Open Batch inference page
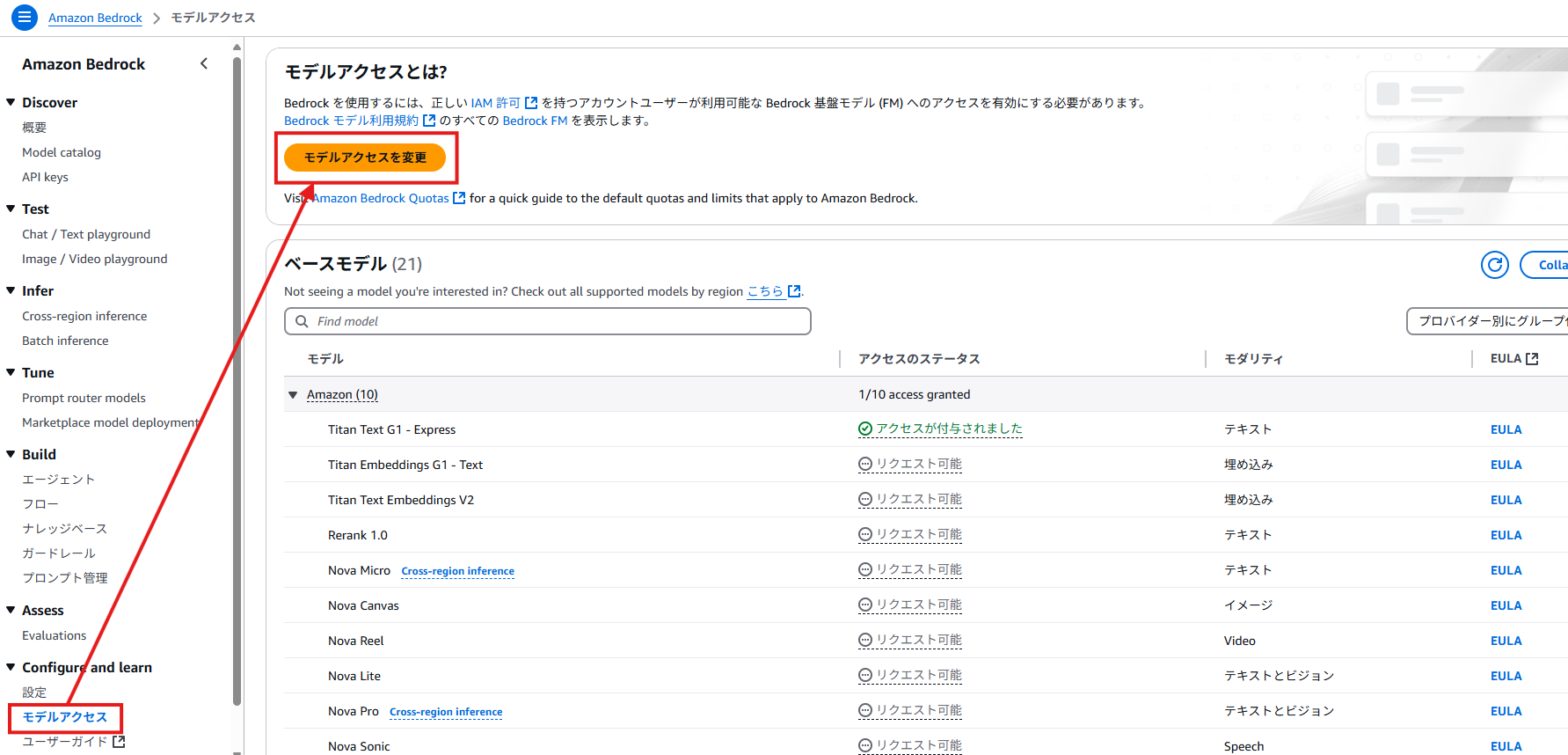This screenshot has width=1568, height=755. (65, 341)
